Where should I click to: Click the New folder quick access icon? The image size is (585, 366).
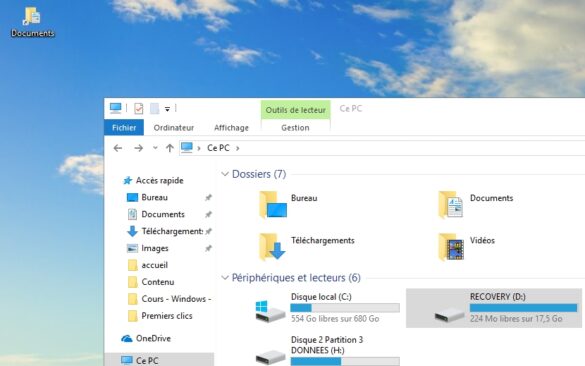tap(154, 109)
